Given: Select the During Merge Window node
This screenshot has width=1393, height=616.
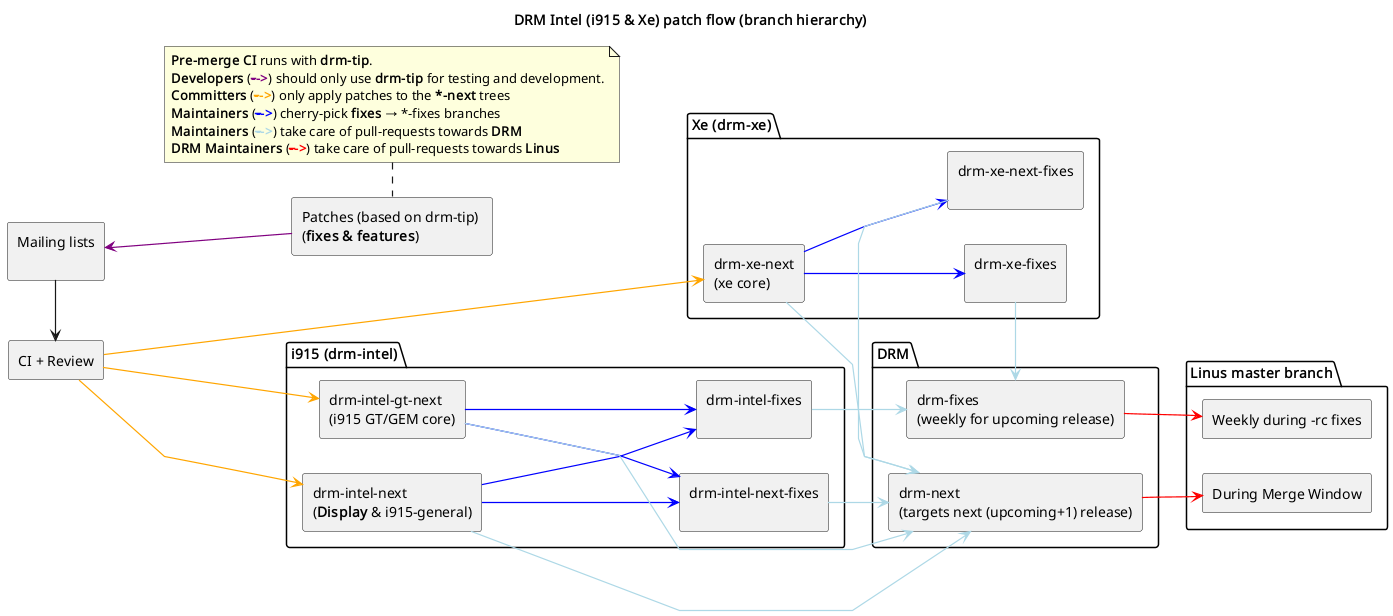Looking at the screenshot, I should pos(1286,493).
